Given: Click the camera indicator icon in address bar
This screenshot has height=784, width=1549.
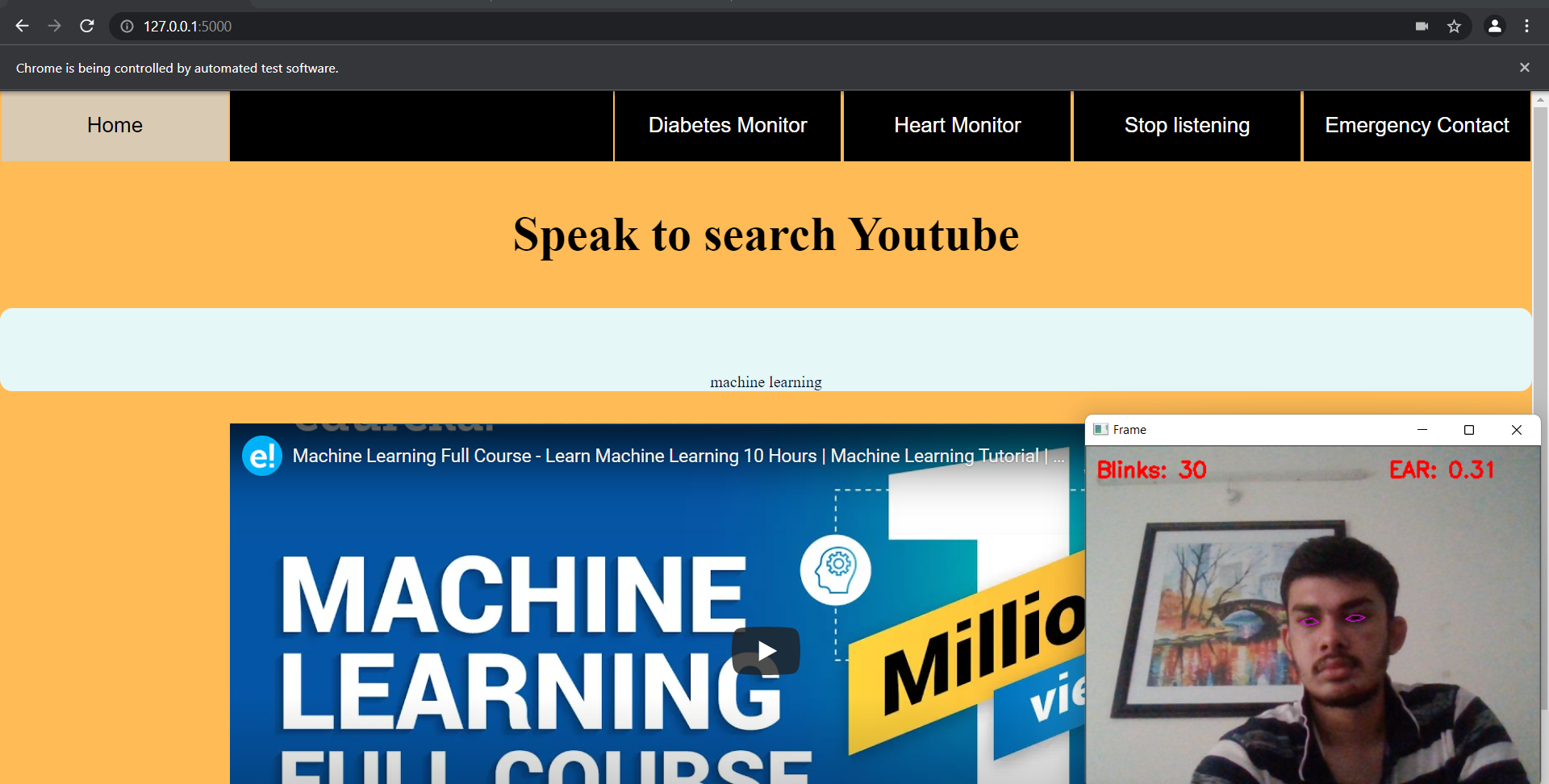Looking at the screenshot, I should [x=1422, y=27].
